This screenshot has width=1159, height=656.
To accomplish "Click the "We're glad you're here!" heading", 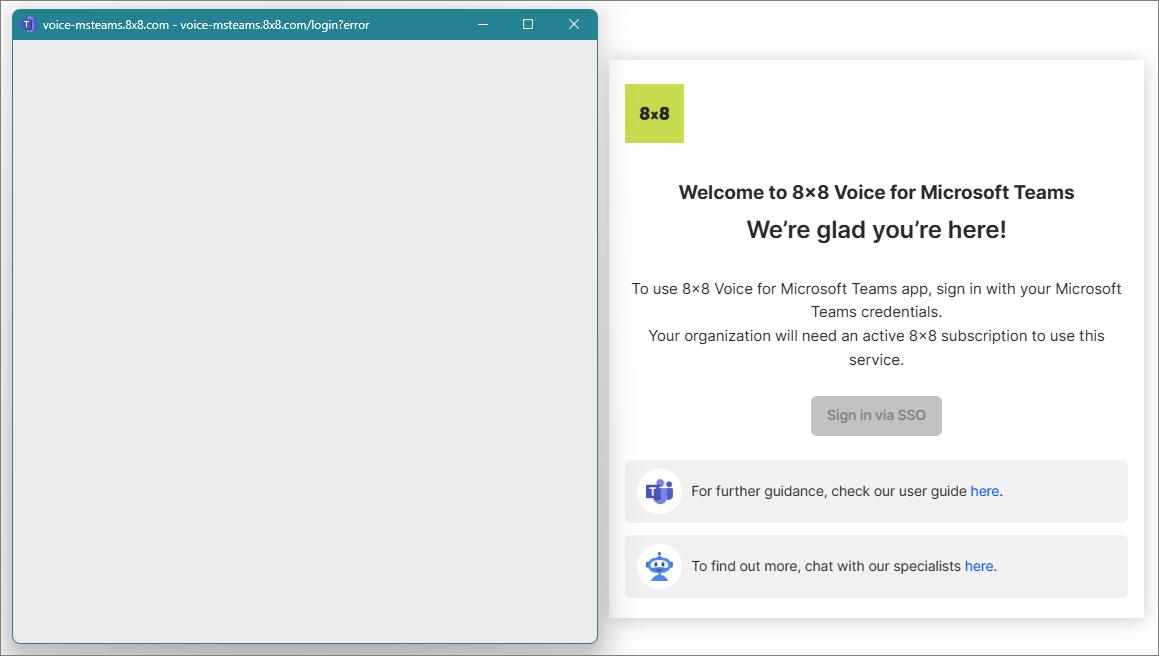I will (876, 230).
